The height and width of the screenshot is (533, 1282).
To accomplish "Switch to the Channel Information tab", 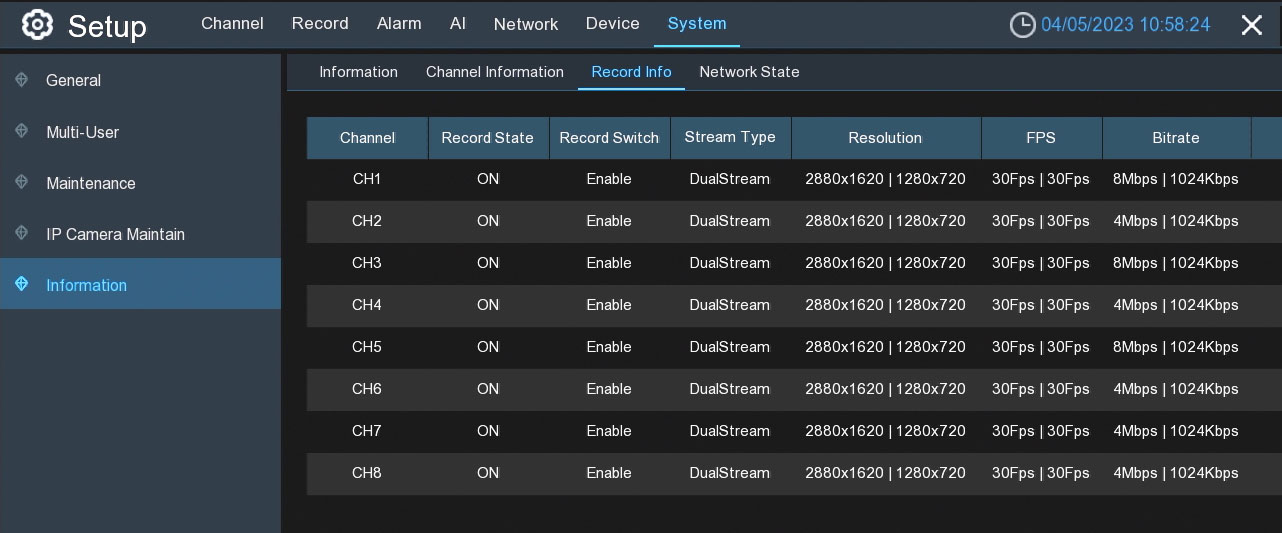I will point(495,72).
